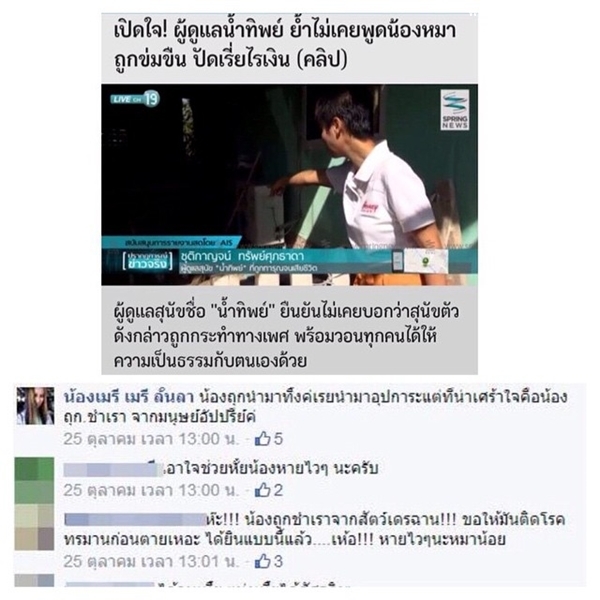Click the like thumb icon with count 3
Screen dimensions: 600x600
262,561
